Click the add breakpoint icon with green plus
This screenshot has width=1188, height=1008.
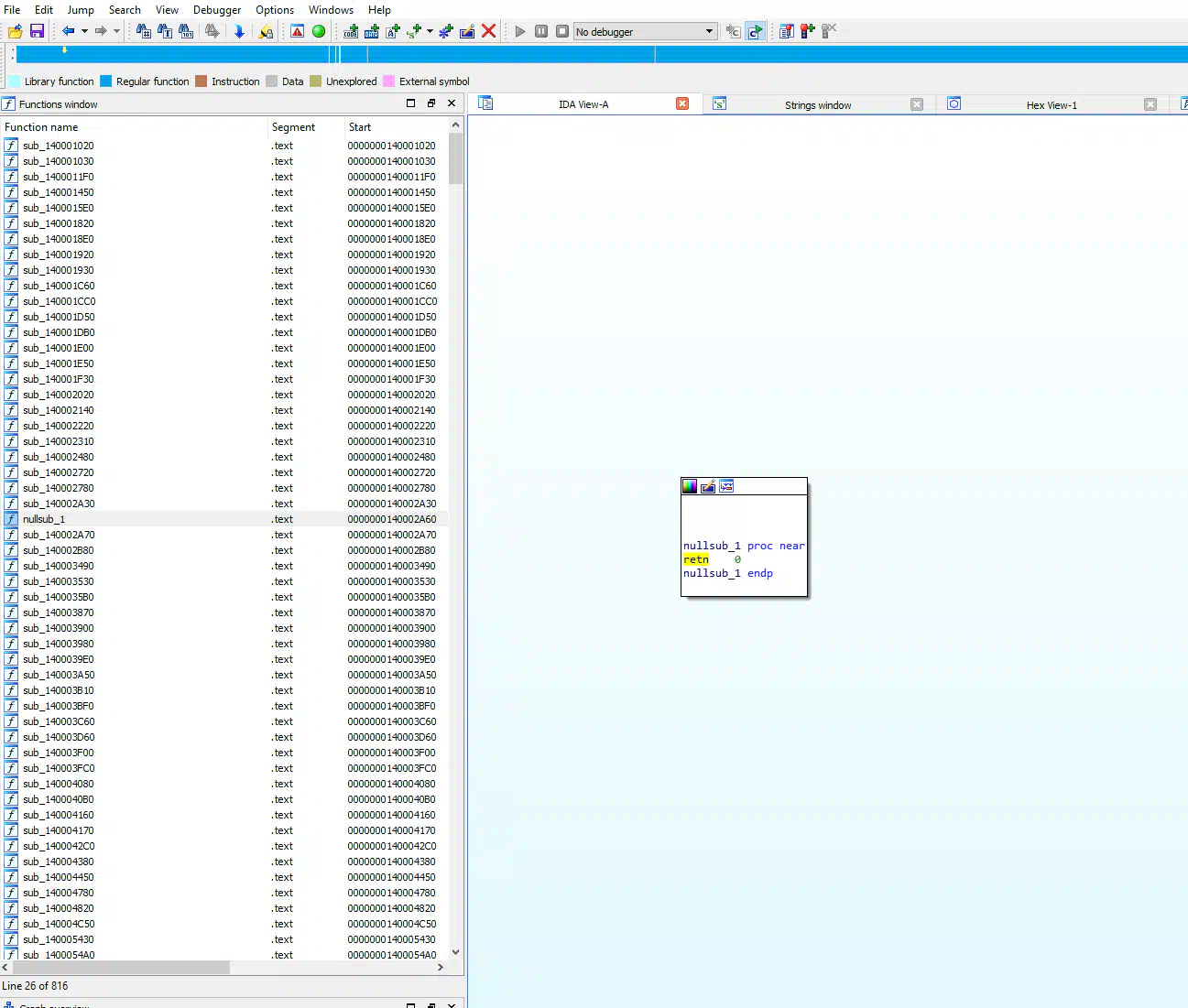tap(807, 31)
